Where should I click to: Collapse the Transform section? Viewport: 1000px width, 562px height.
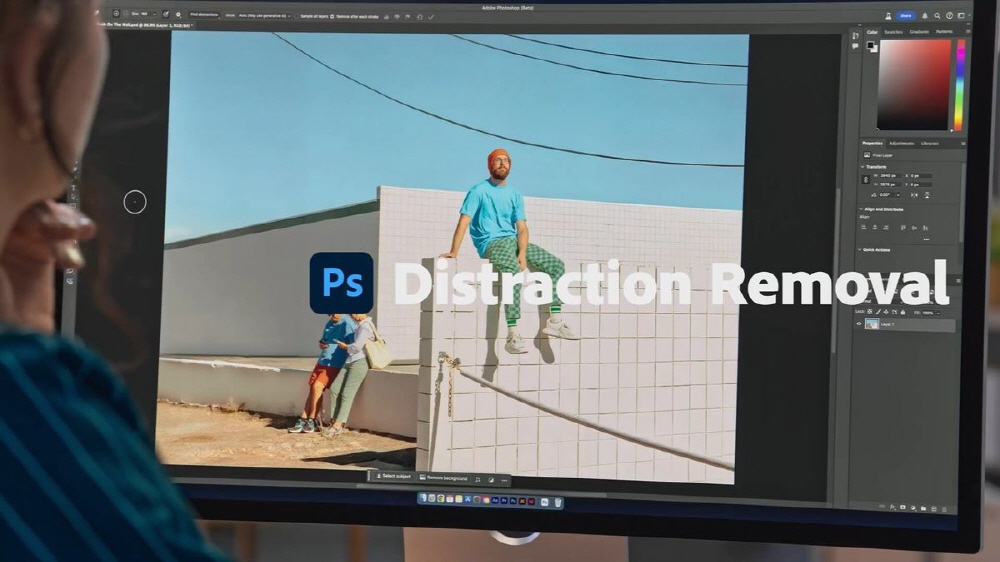pos(862,167)
